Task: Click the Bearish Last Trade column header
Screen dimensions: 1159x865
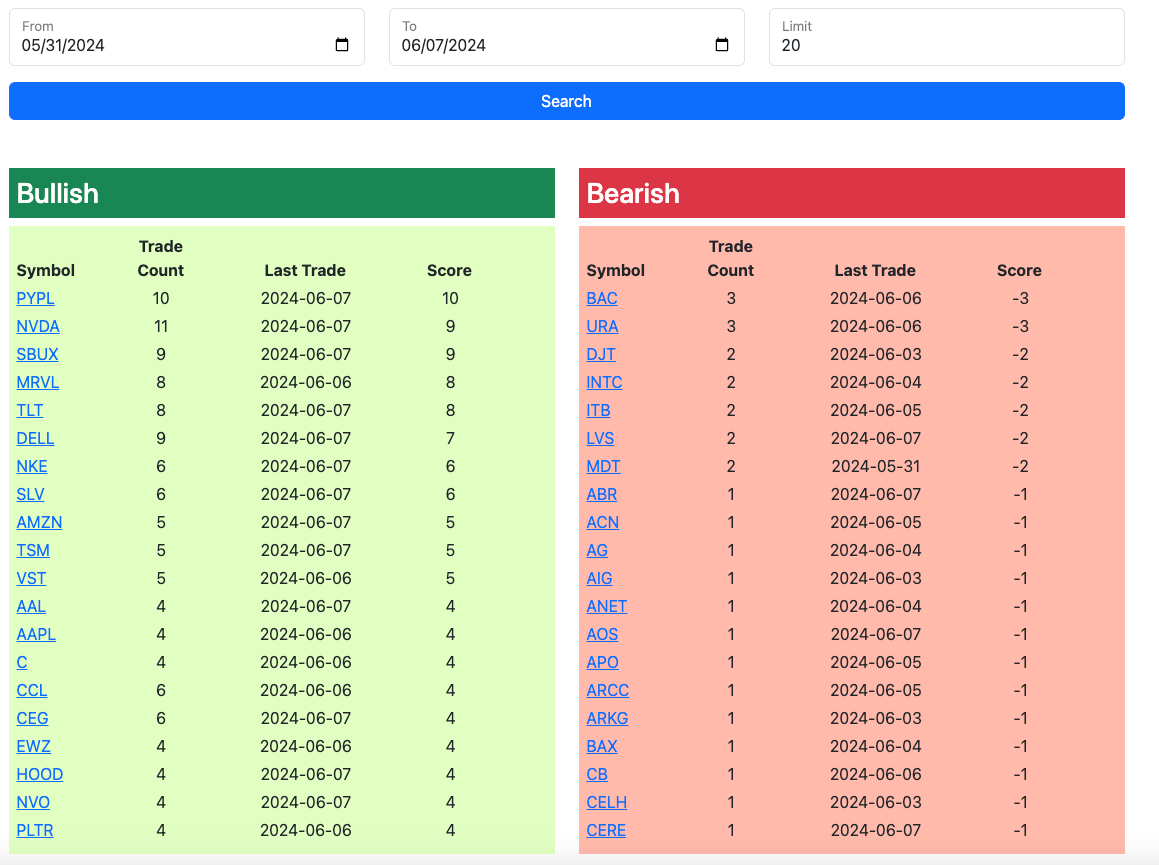Action: click(x=875, y=271)
